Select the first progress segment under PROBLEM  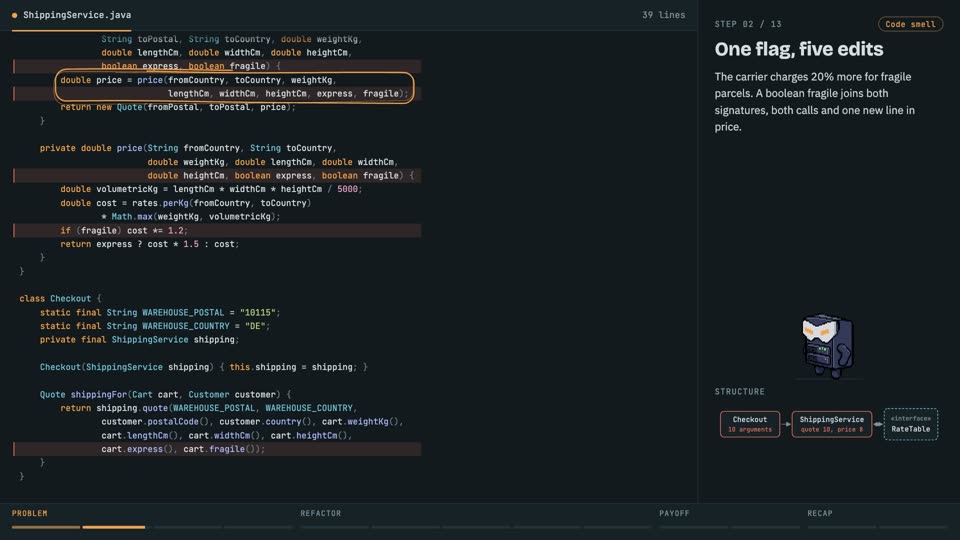pos(46,527)
